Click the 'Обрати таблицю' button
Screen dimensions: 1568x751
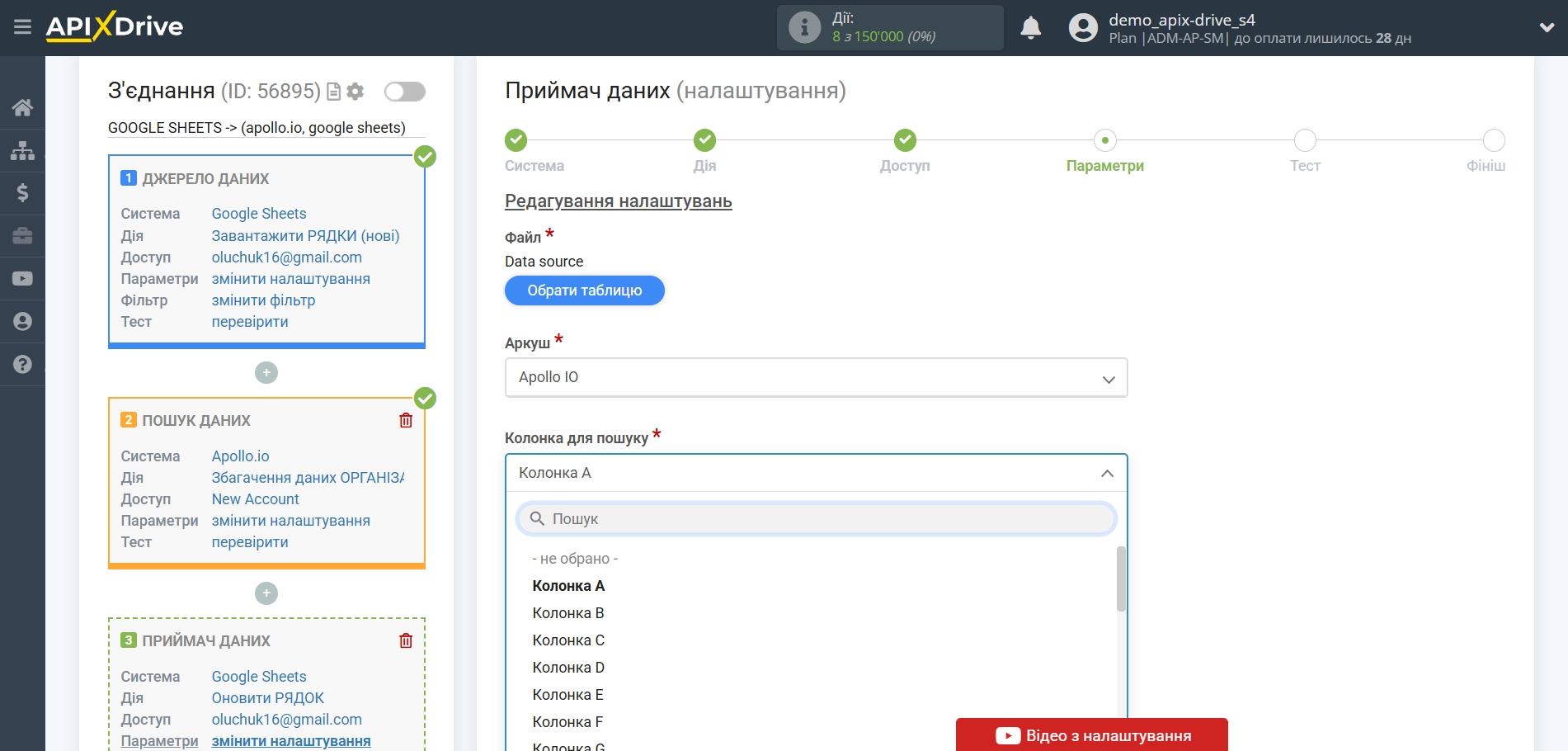(x=584, y=290)
